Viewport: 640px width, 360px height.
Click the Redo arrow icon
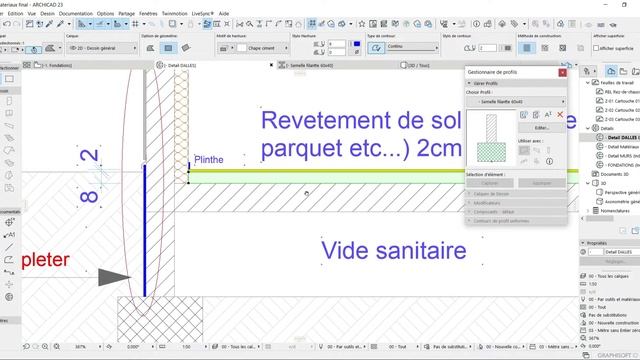[x=16, y=24]
